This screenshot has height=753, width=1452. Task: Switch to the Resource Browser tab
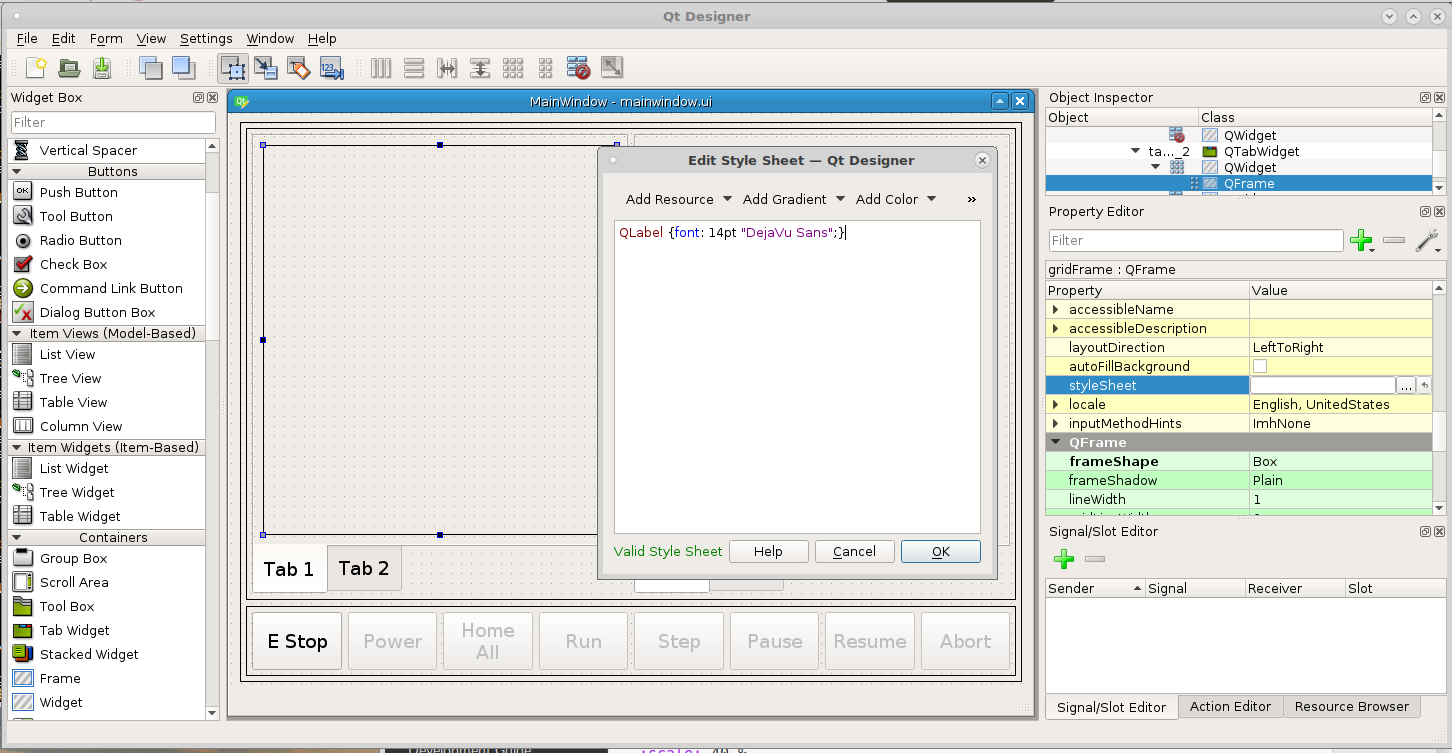click(x=1351, y=706)
